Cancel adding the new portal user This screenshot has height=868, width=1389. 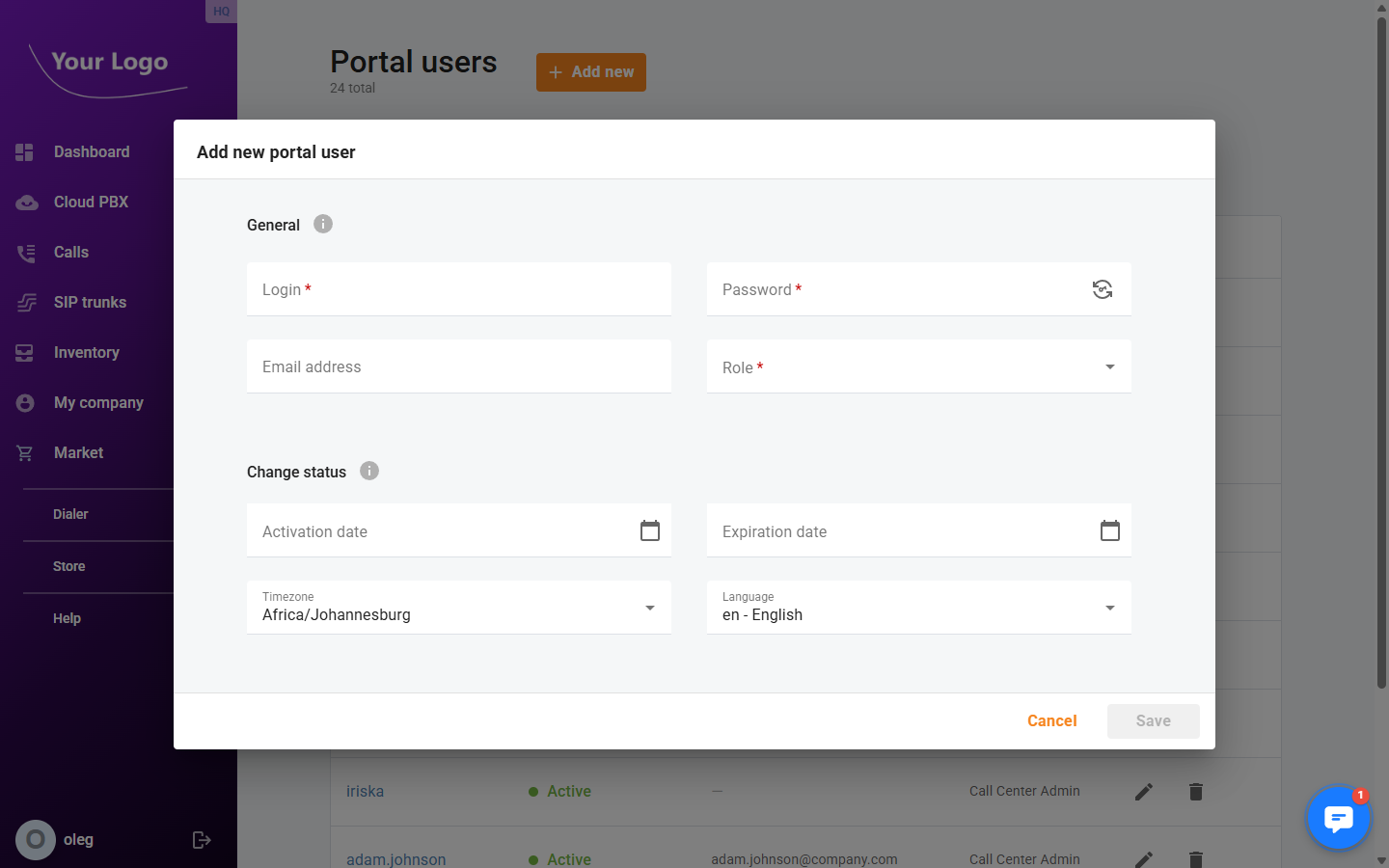[x=1051, y=720]
